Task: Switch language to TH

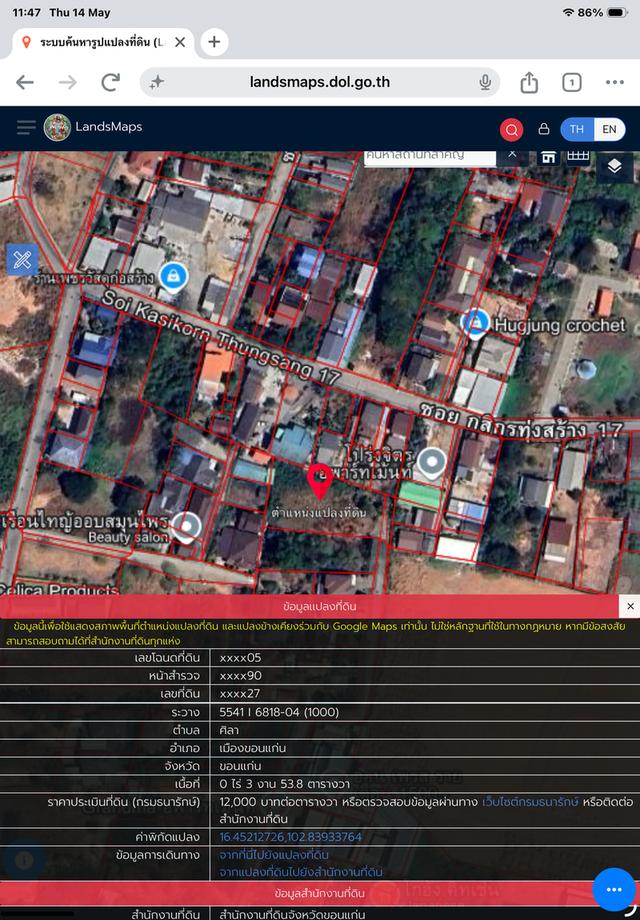Action: point(577,129)
